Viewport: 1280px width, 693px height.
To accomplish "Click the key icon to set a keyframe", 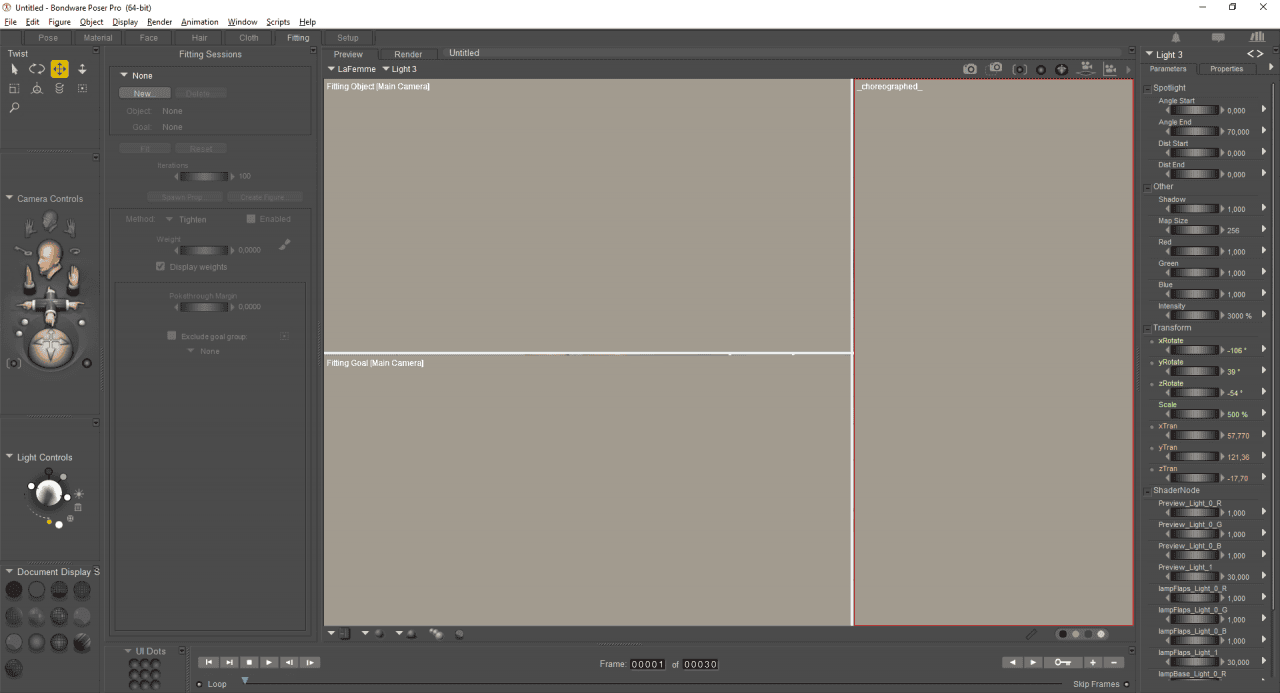I will [x=1063, y=661].
